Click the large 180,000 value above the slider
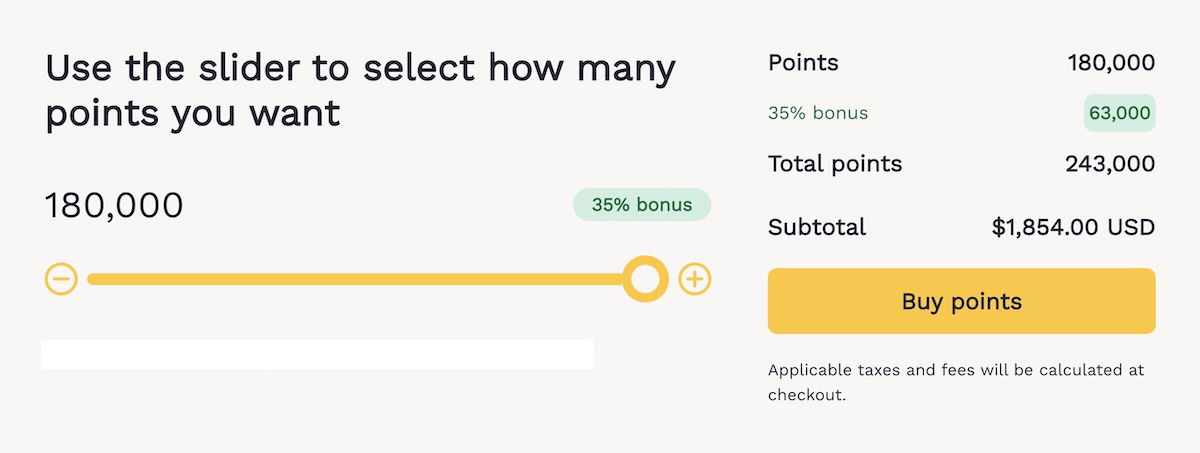Viewport: 1200px width, 453px height. (114, 205)
